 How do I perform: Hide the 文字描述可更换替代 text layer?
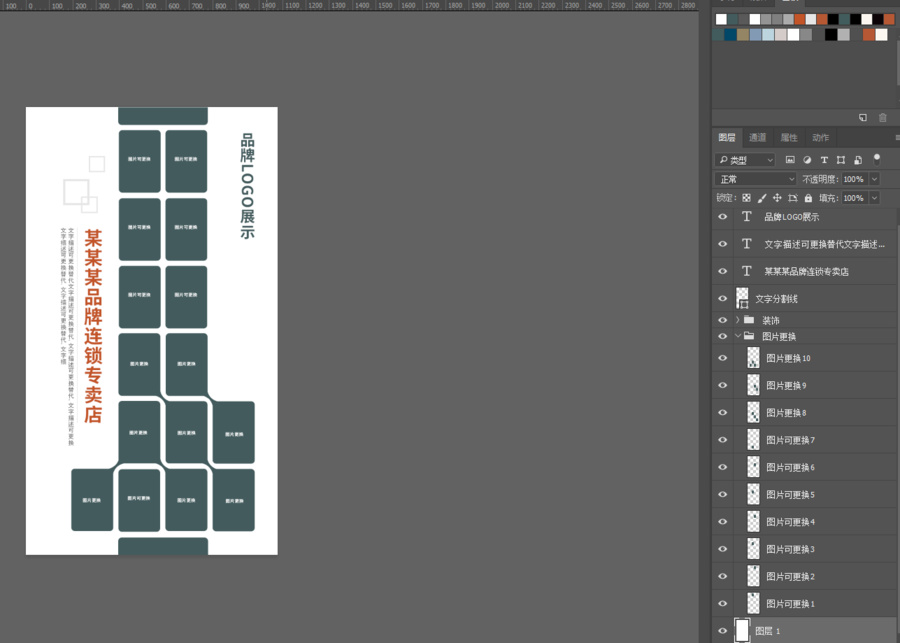[723, 244]
